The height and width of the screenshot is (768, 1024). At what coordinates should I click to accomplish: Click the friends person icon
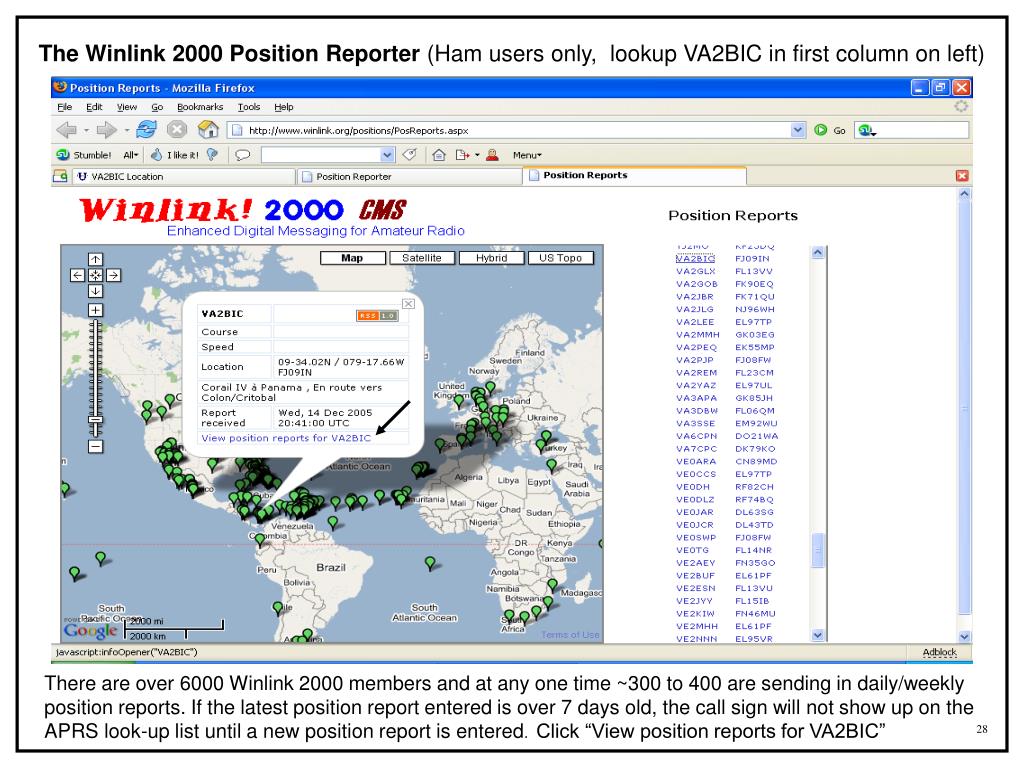(492, 155)
